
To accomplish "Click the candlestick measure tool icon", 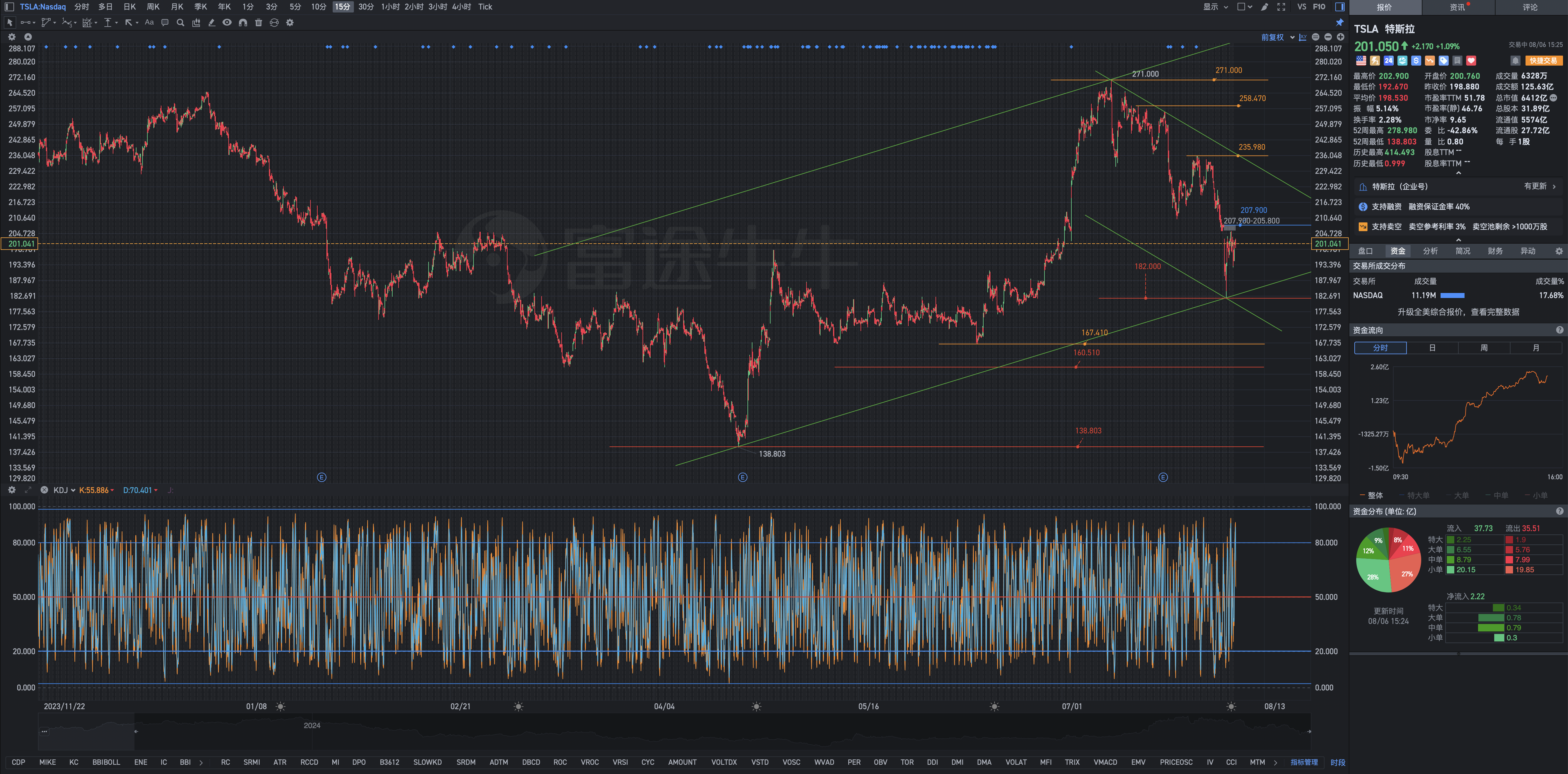I will point(196,22).
